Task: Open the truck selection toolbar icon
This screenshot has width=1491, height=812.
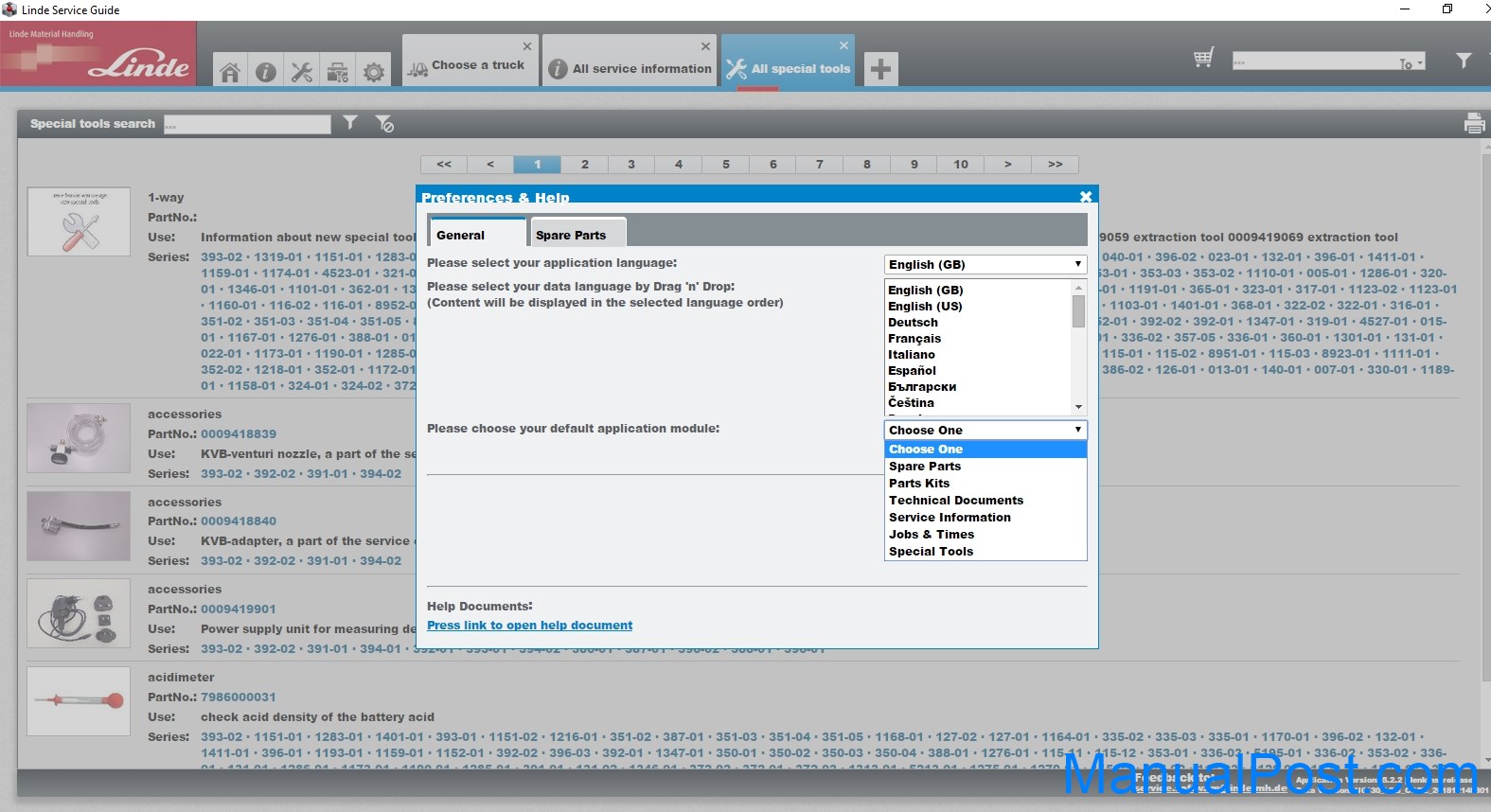Action: coord(338,72)
